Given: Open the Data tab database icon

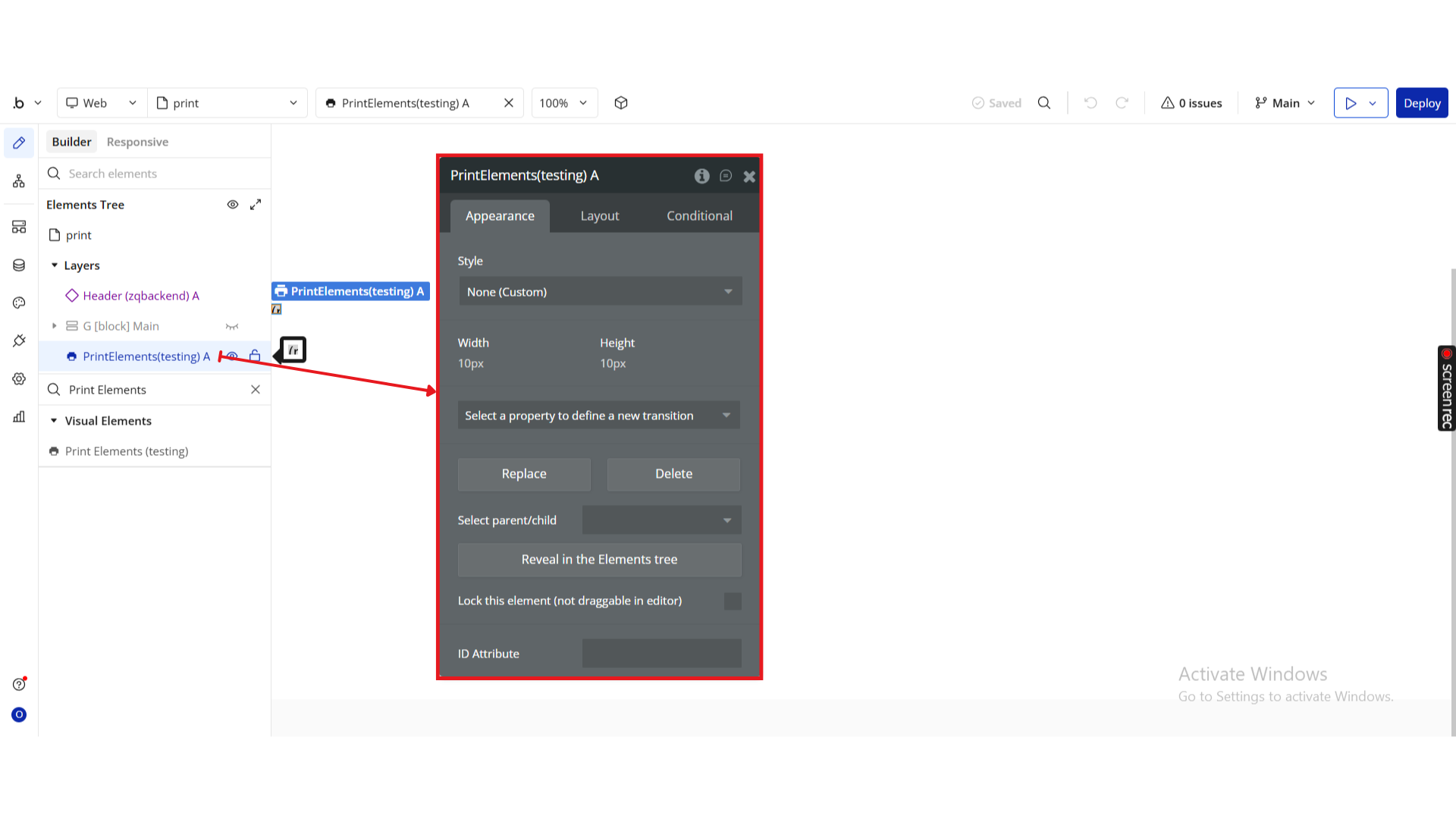Looking at the screenshot, I should pyautogui.click(x=19, y=265).
